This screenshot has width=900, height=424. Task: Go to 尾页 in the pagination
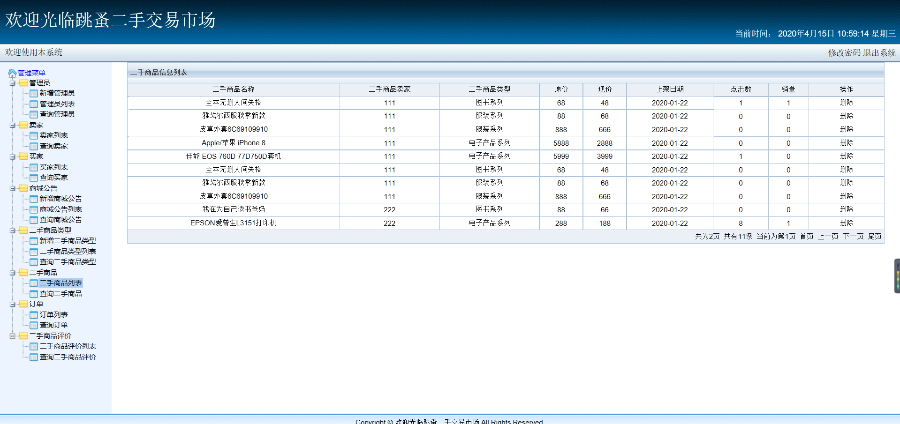tap(874, 236)
